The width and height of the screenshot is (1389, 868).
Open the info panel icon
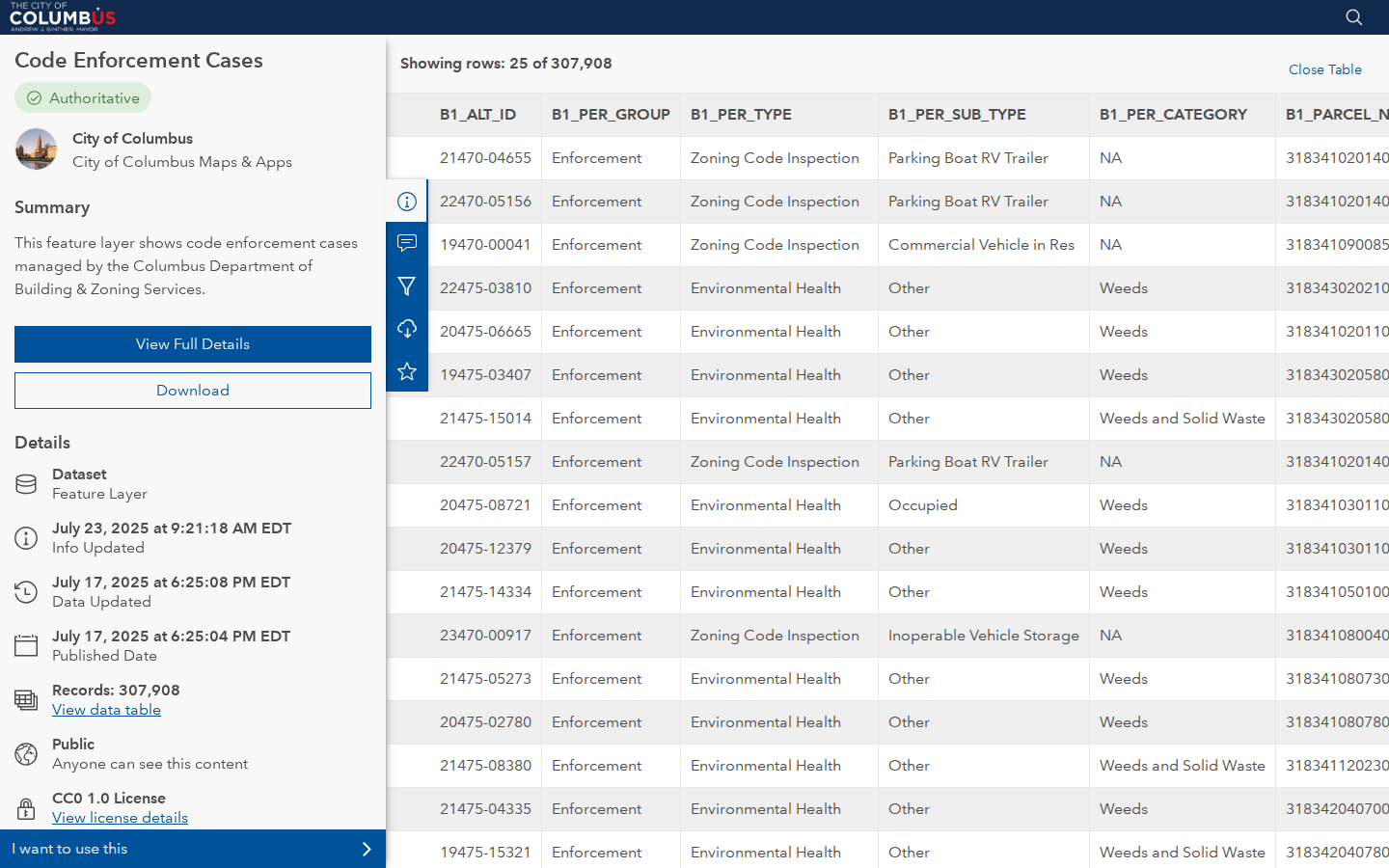tap(407, 202)
